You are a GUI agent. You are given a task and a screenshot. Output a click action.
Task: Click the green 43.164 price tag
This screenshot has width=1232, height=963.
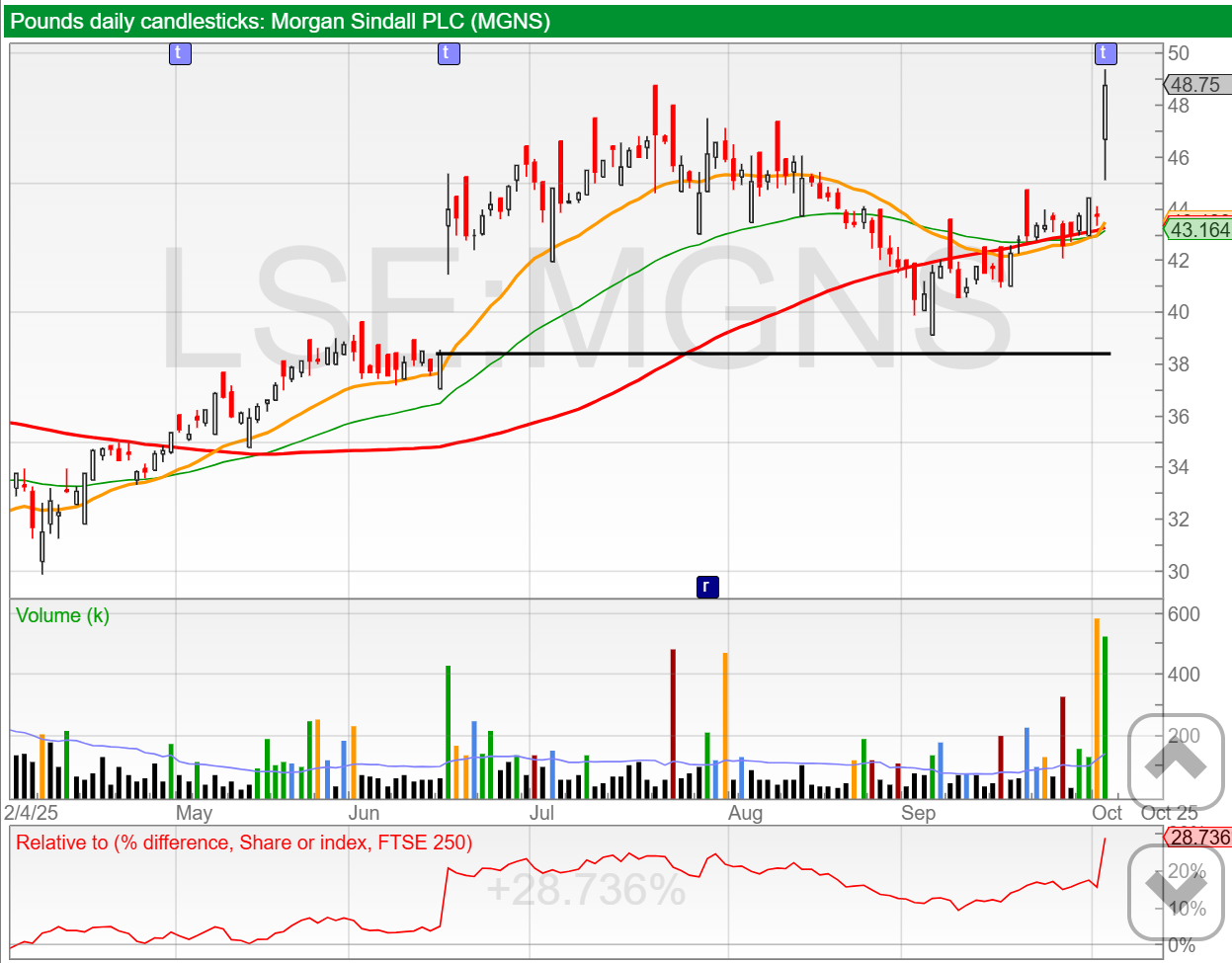pos(1198,230)
